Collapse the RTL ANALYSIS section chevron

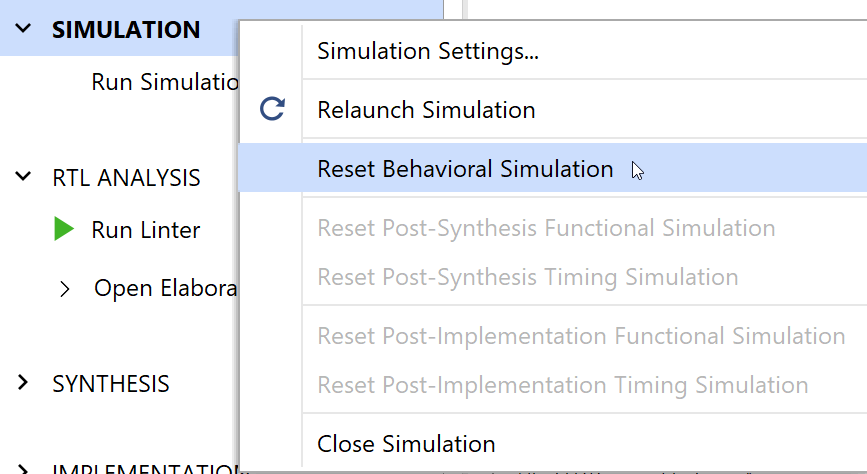(24, 177)
